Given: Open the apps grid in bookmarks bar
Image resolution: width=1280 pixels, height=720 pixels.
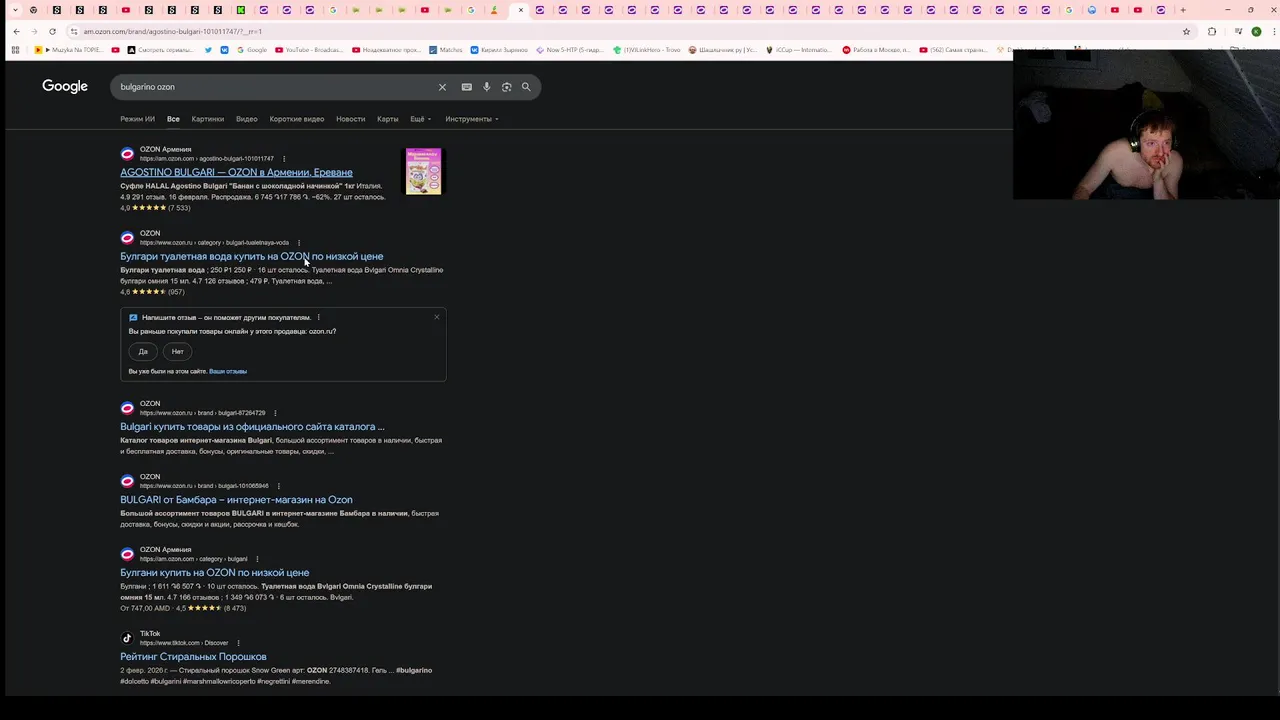Looking at the screenshot, I should coord(15,50).
